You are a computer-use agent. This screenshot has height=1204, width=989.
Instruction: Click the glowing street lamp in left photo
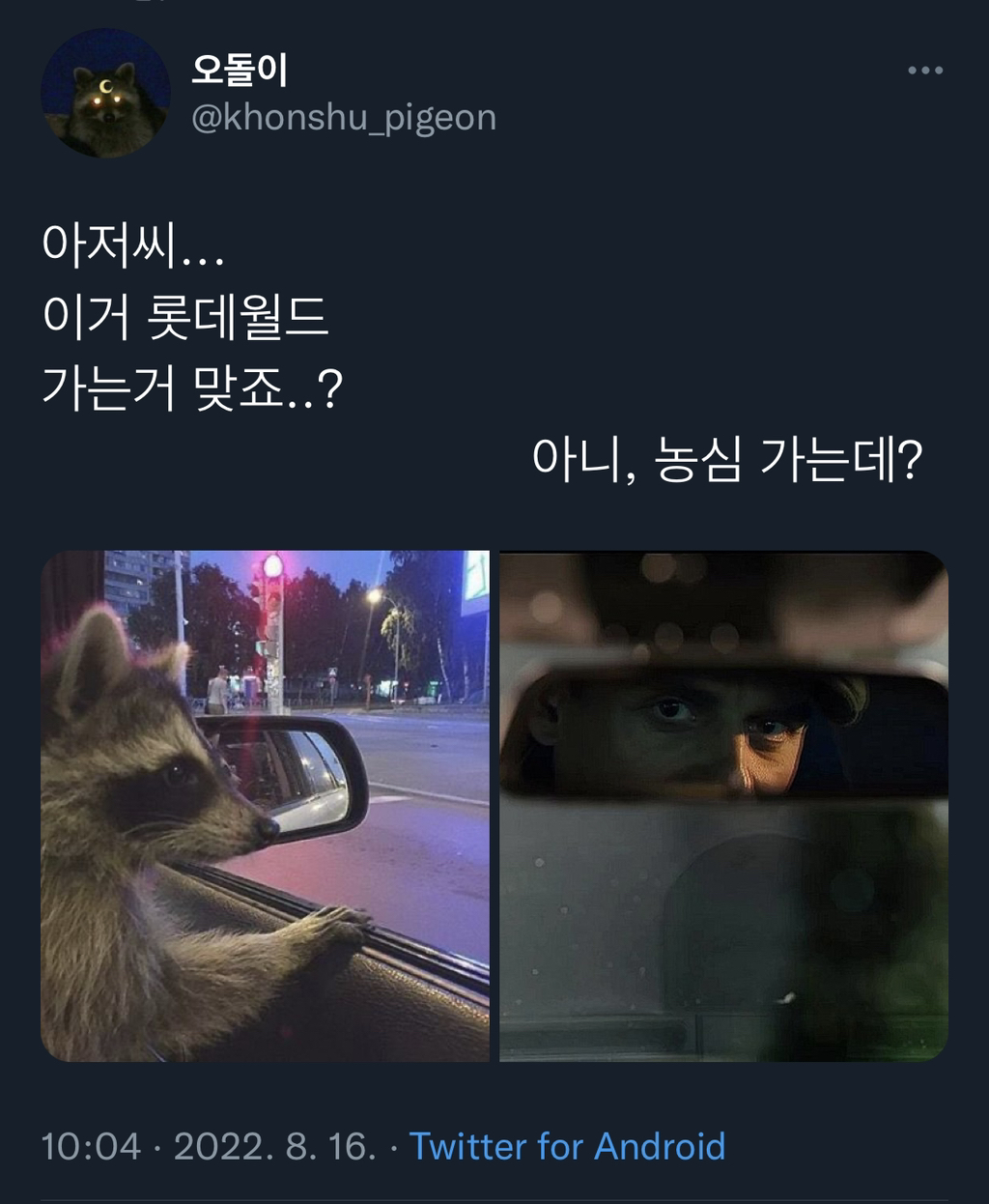click(x=373, y=597)
